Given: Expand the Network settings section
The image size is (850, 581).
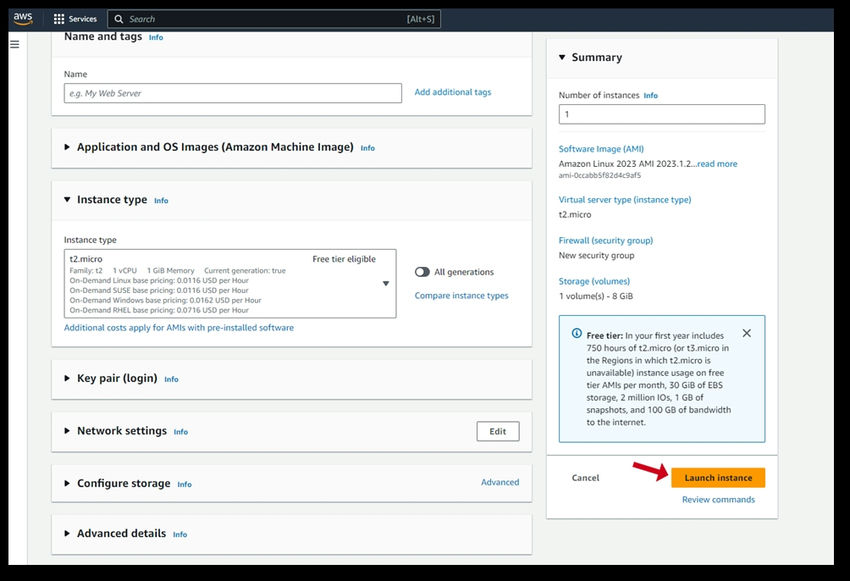Looking at the screenshot, I should pos(67,431).
